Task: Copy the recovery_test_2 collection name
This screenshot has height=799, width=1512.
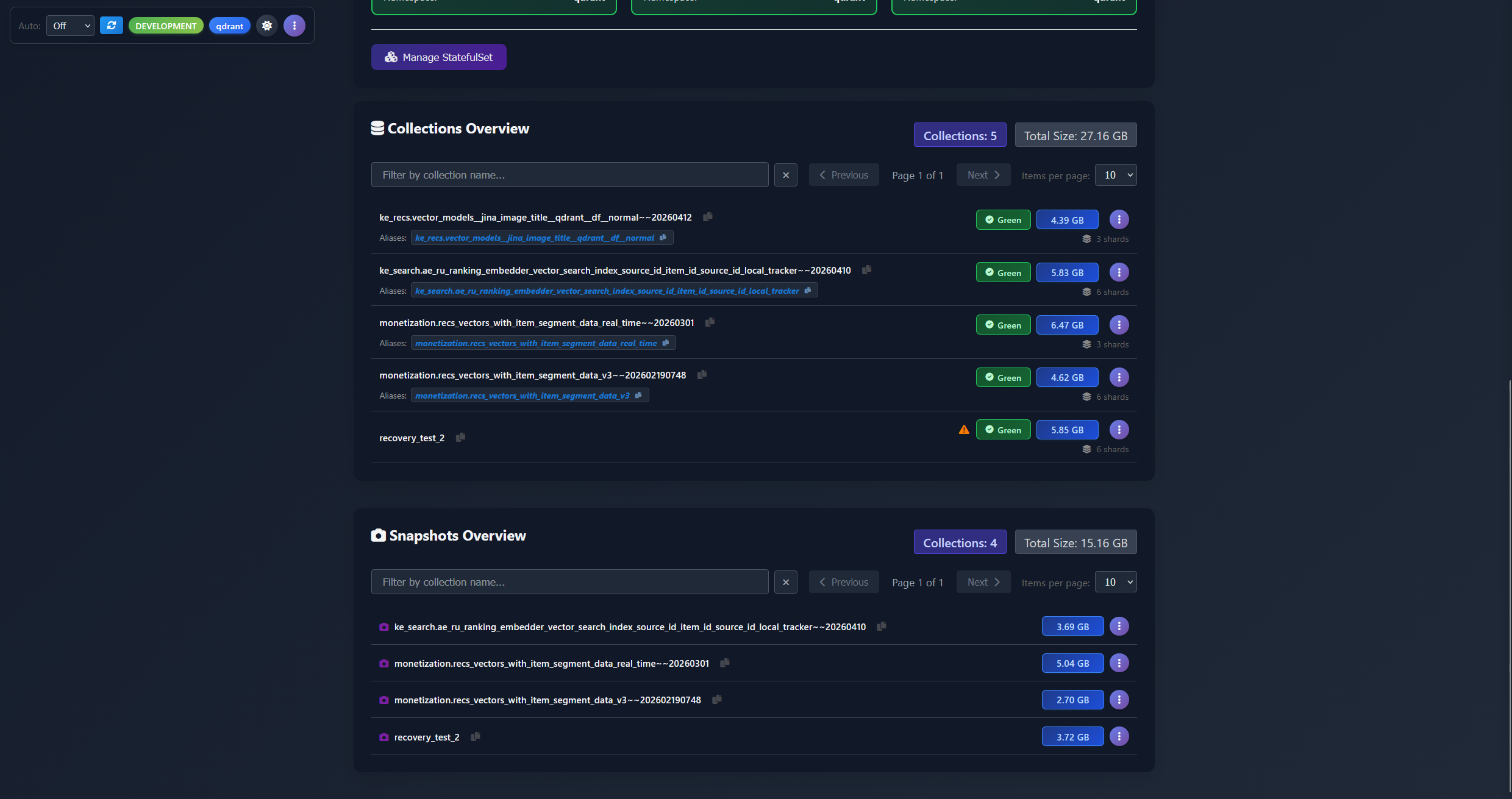Action: 461,438
